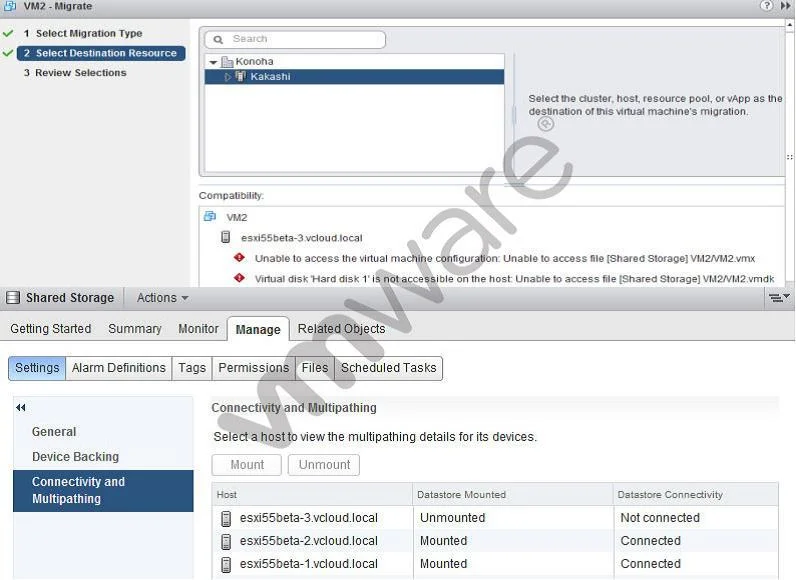This screenshot has width=796, height=580.
Task: Open the panel options menu icon at right
Action: [778, 297]
